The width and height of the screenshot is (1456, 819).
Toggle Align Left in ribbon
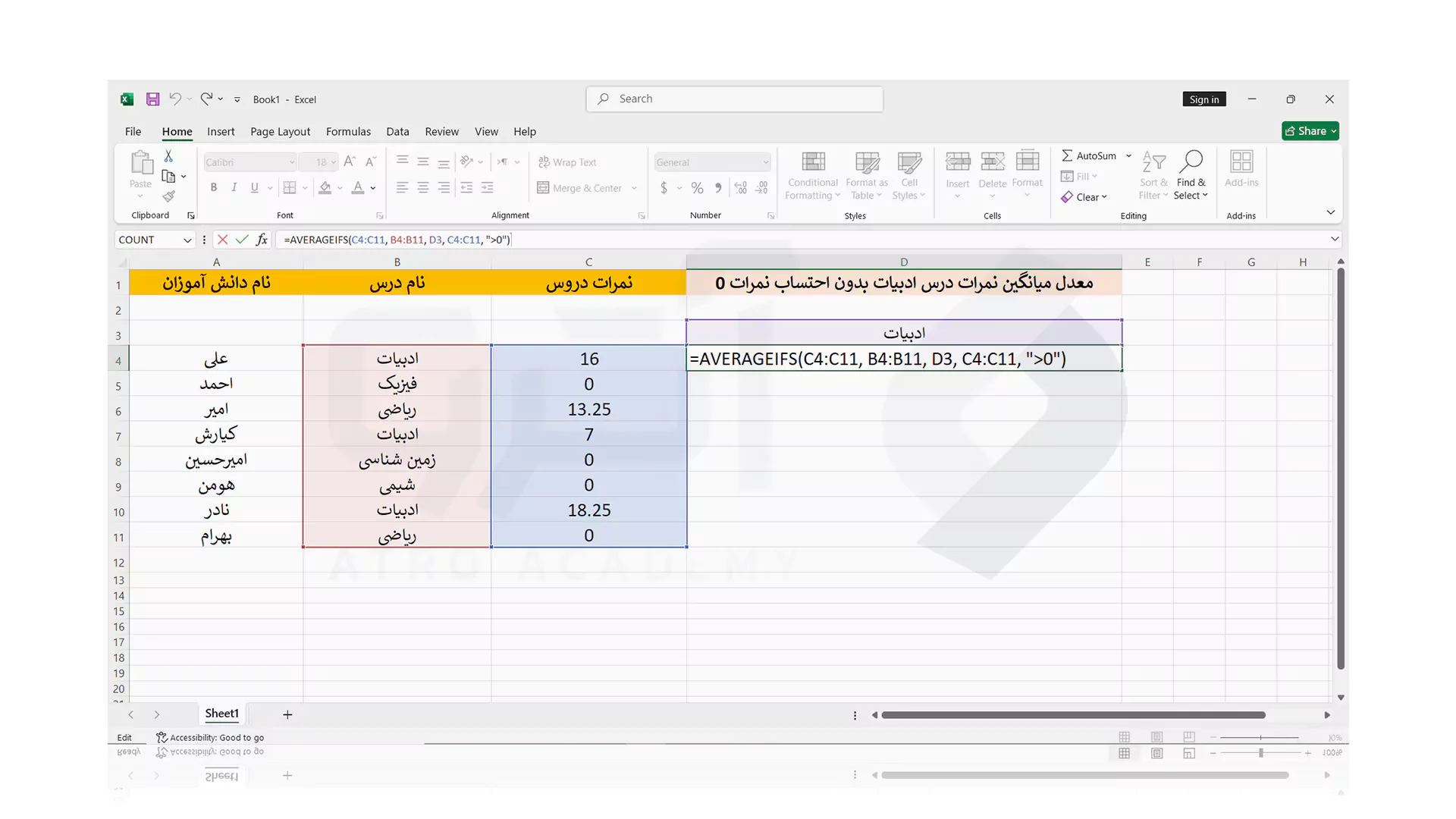point(402,187)
